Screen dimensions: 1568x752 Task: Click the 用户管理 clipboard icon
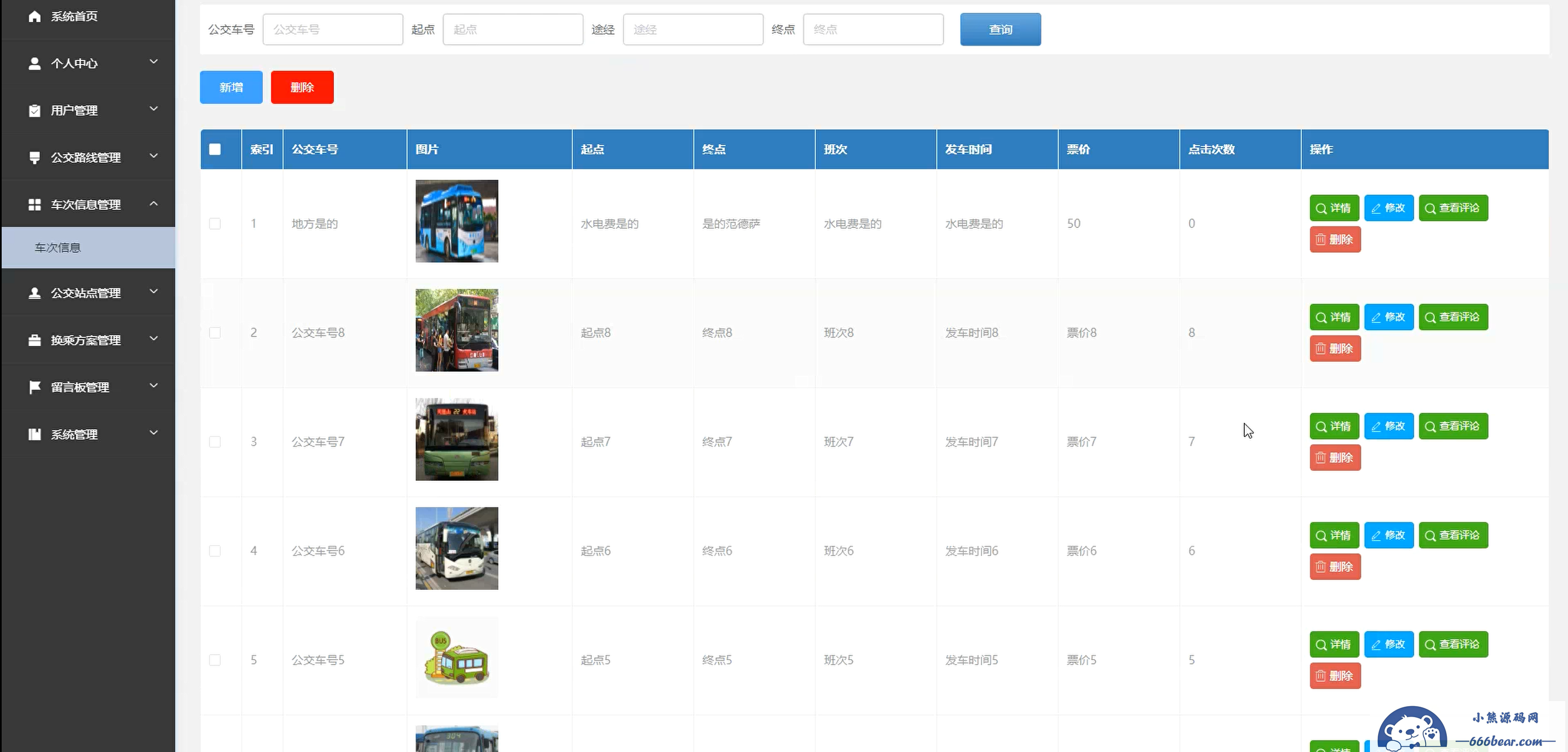pyautogui.click(x=35, y=110)
